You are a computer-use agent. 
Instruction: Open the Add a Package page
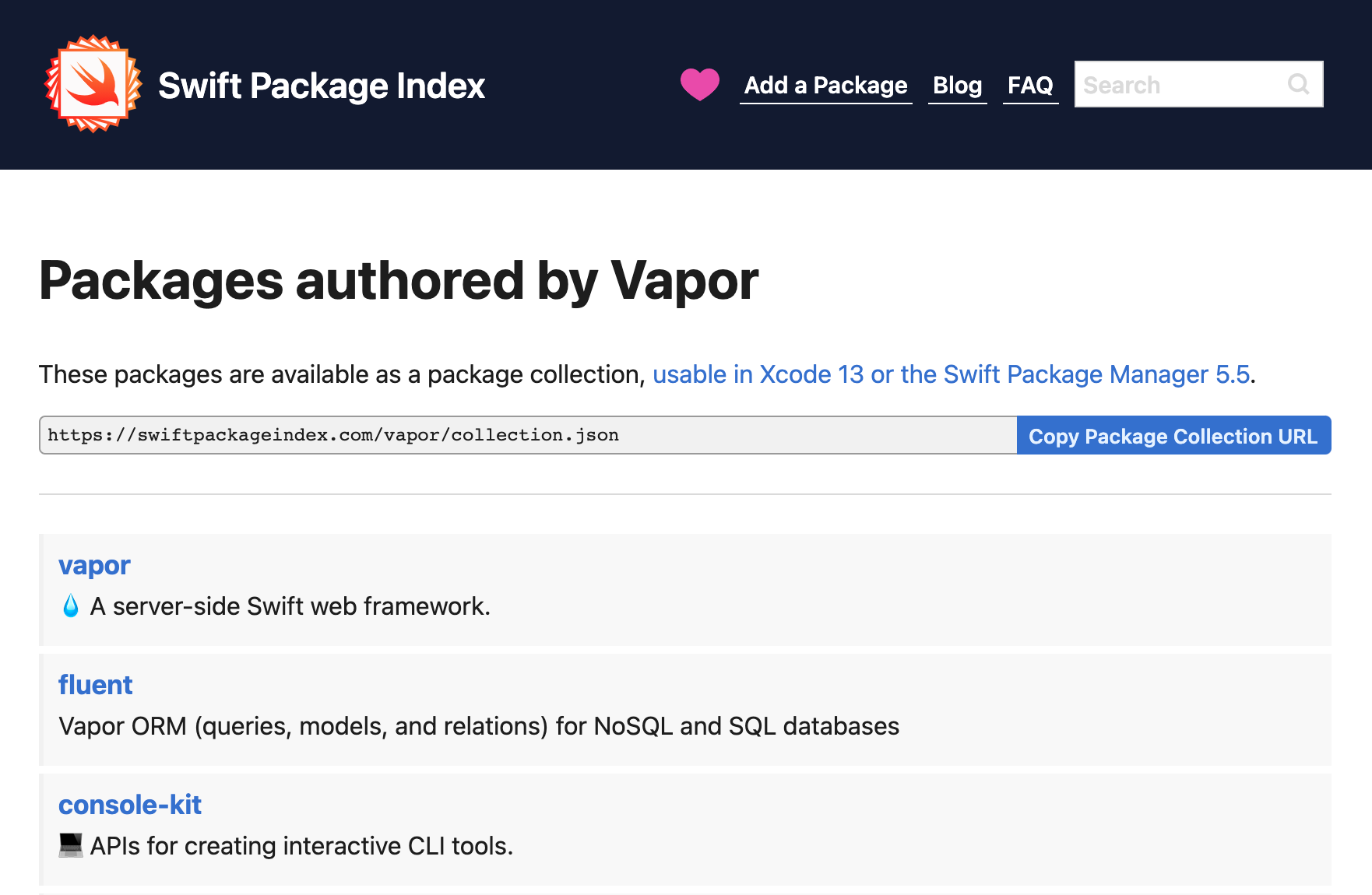pyautogui.click(x=825, y=85)
